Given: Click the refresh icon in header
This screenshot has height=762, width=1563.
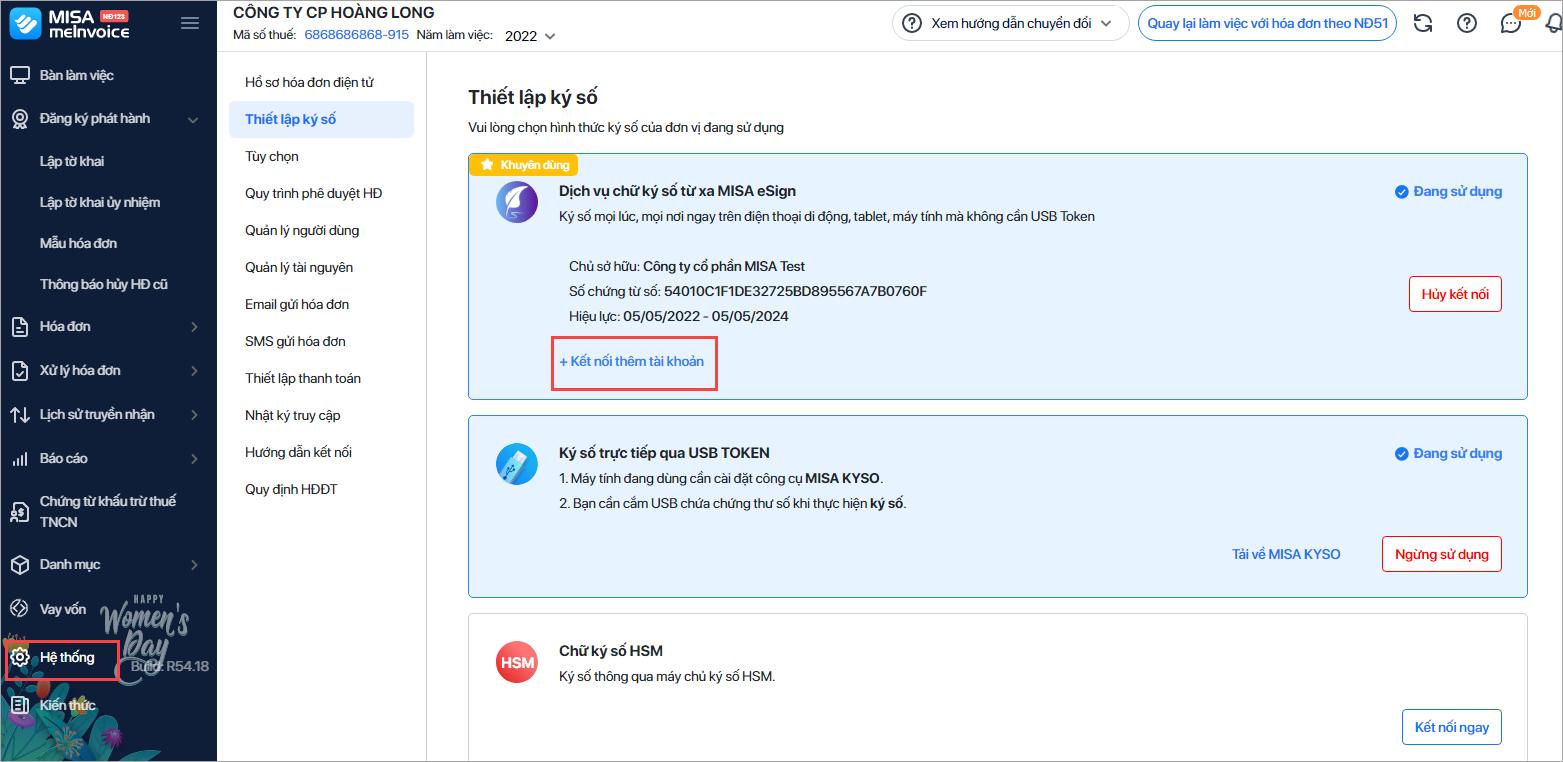Looking at the screenshot, I should tap(1423, 24).
